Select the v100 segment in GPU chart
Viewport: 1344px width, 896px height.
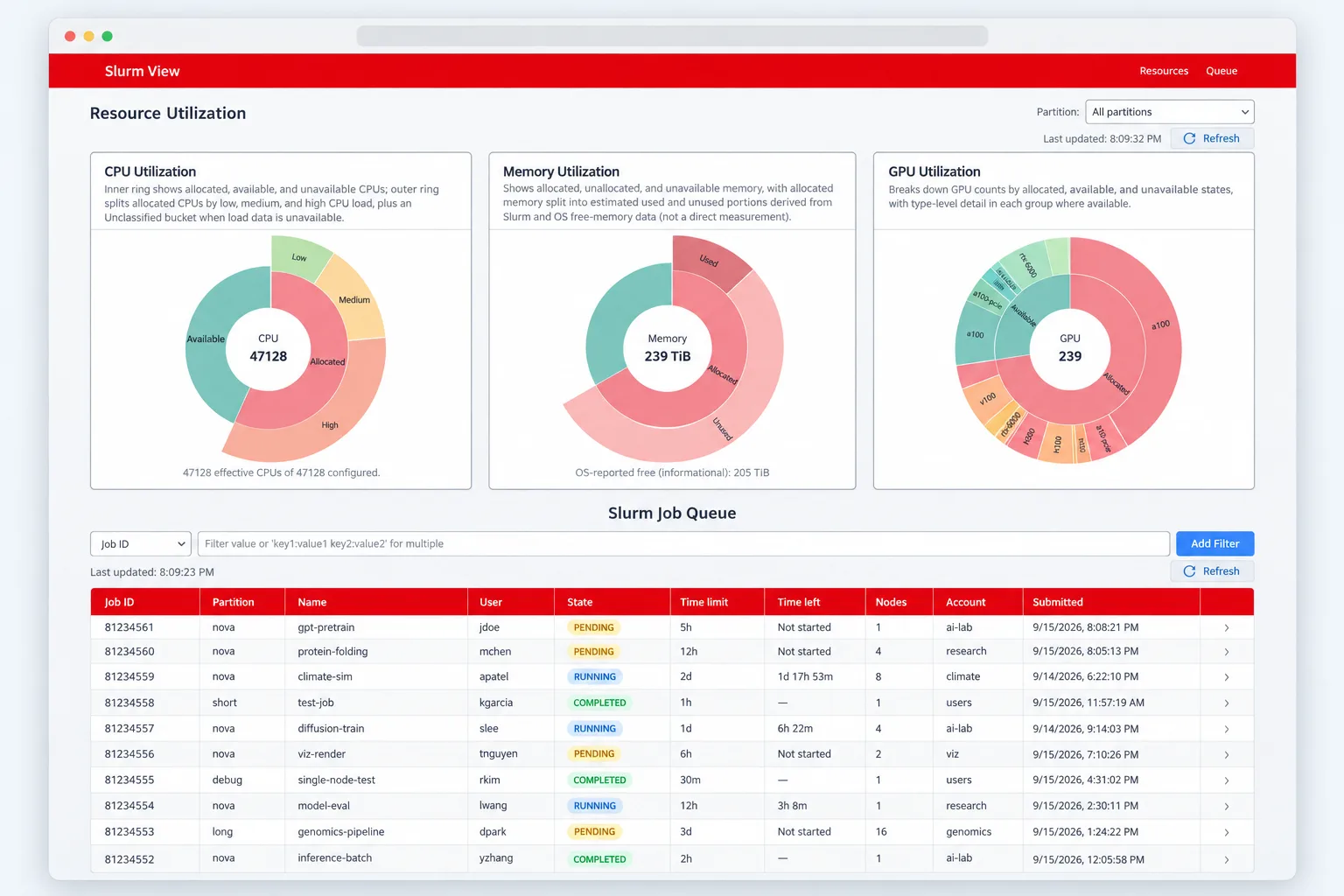tap(988, 399)
